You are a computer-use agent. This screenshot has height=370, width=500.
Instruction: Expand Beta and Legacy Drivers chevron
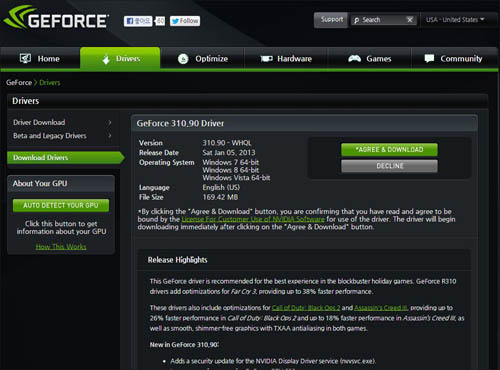click(x=110, y=135)
